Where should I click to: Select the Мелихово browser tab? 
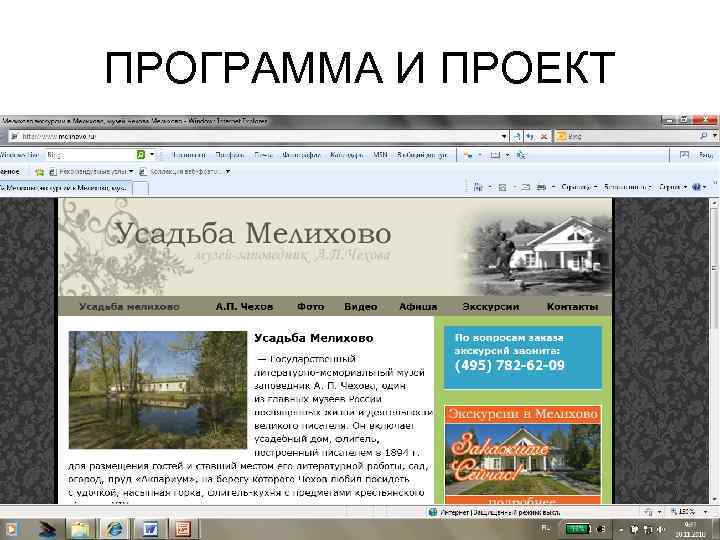click(65, 188)
